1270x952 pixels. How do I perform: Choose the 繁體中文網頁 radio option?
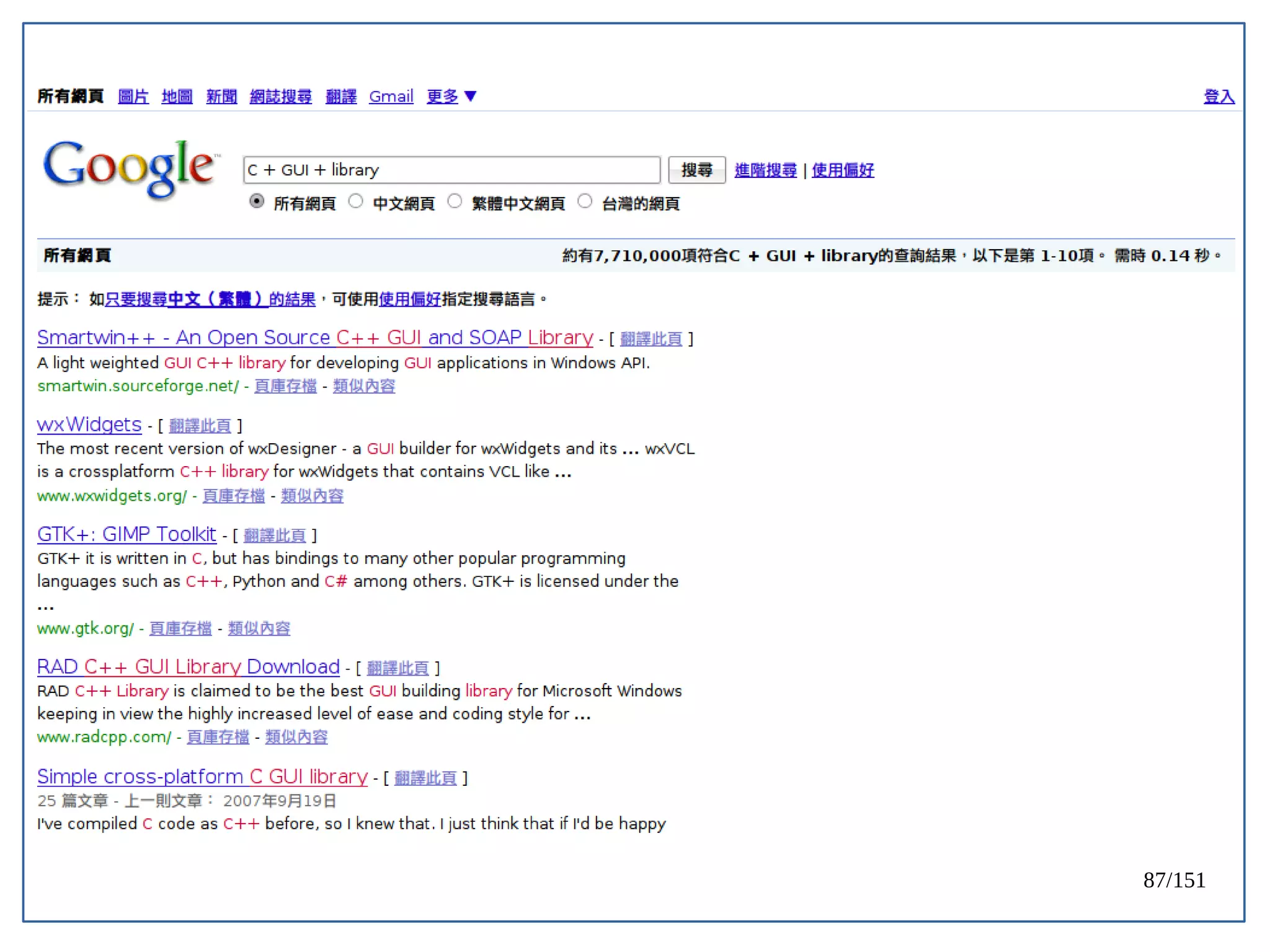tap(455, 201)
